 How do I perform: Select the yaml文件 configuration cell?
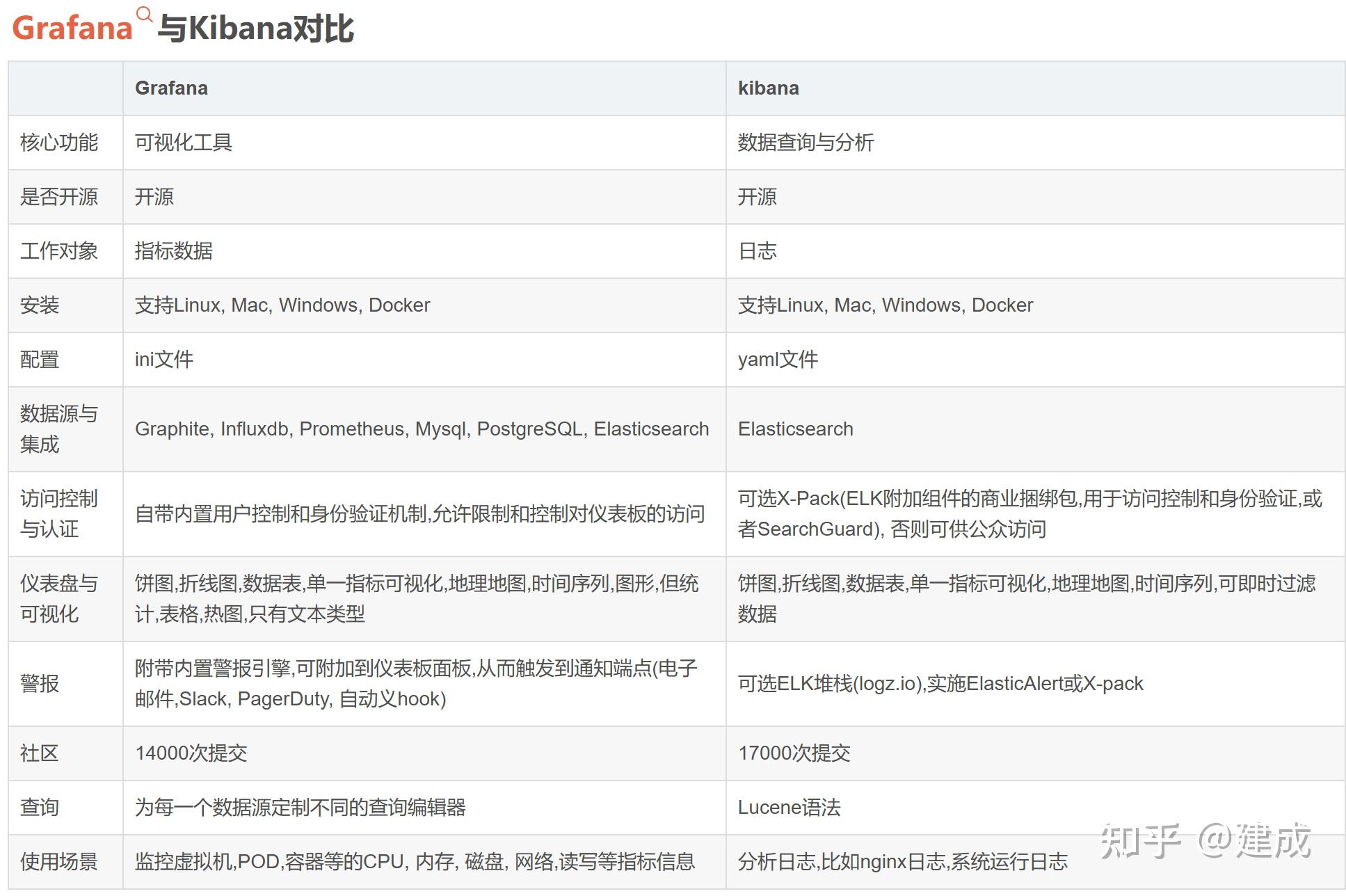pos(778,360)
